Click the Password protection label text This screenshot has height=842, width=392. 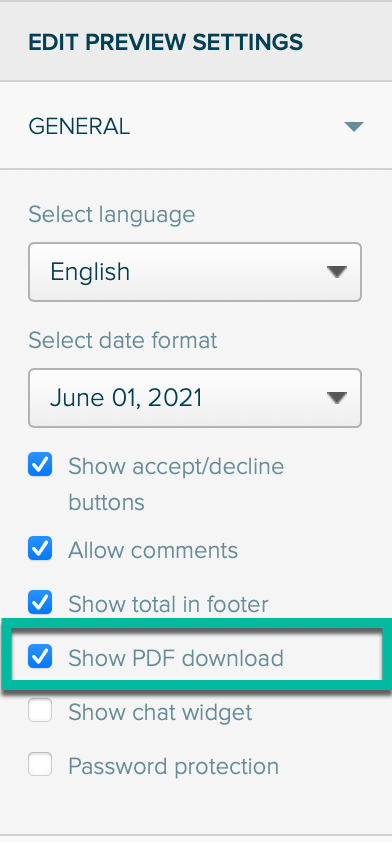(173, 766)
